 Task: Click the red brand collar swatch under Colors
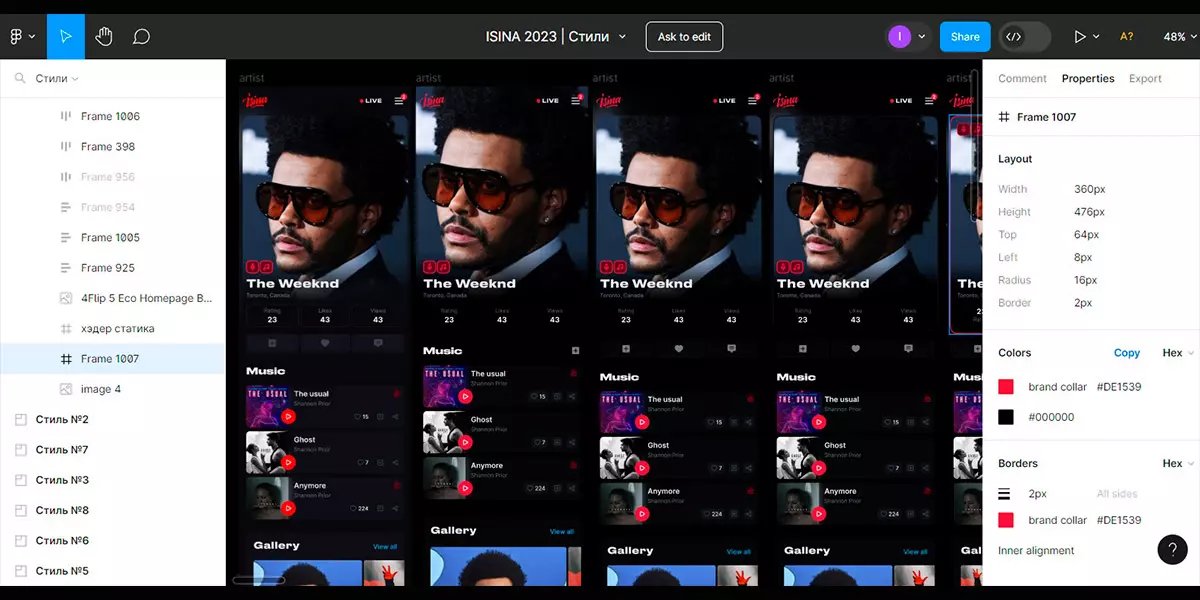coord(1006,387)
